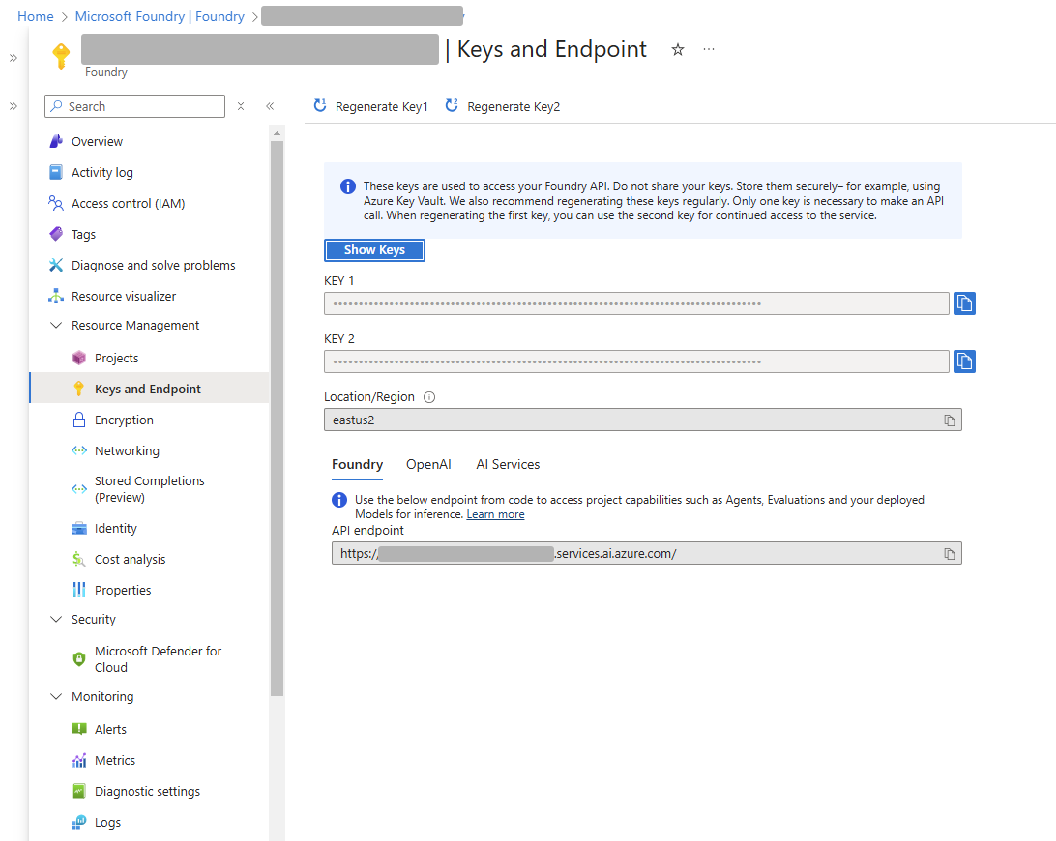Switch to the AI Services endpoint tab
This screenshot has height=841, width=1056.
pos(508,465)
